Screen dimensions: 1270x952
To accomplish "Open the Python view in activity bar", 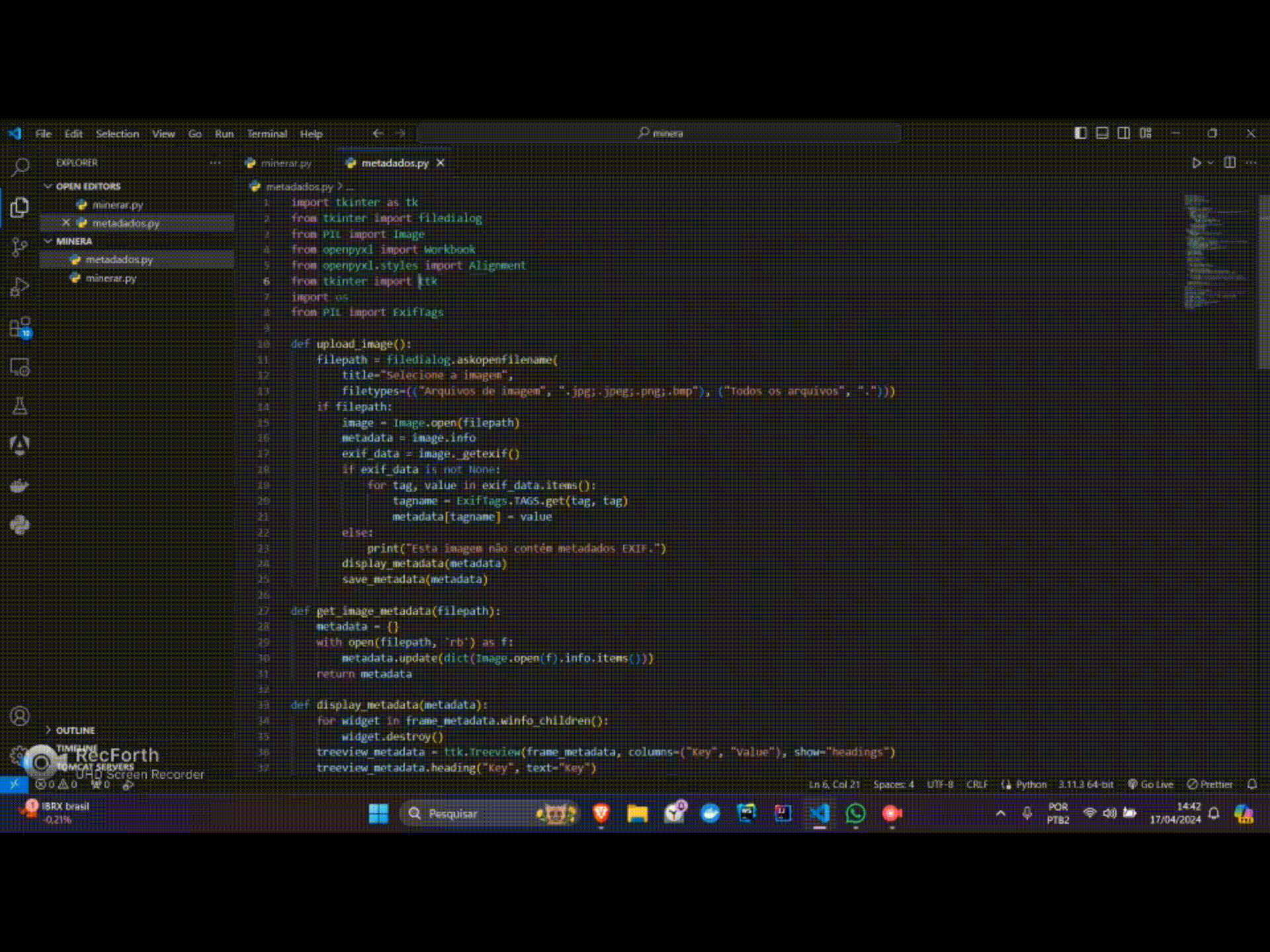I will (20, 526).
